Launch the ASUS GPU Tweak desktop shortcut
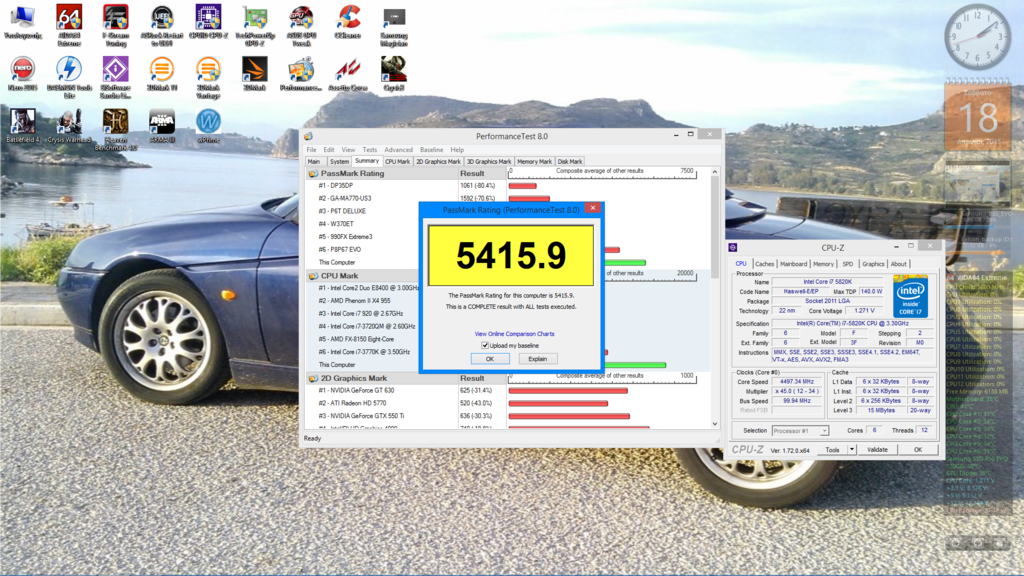Image resolution: width=1024 pixels, height=576 pixels. coord(301,25)
